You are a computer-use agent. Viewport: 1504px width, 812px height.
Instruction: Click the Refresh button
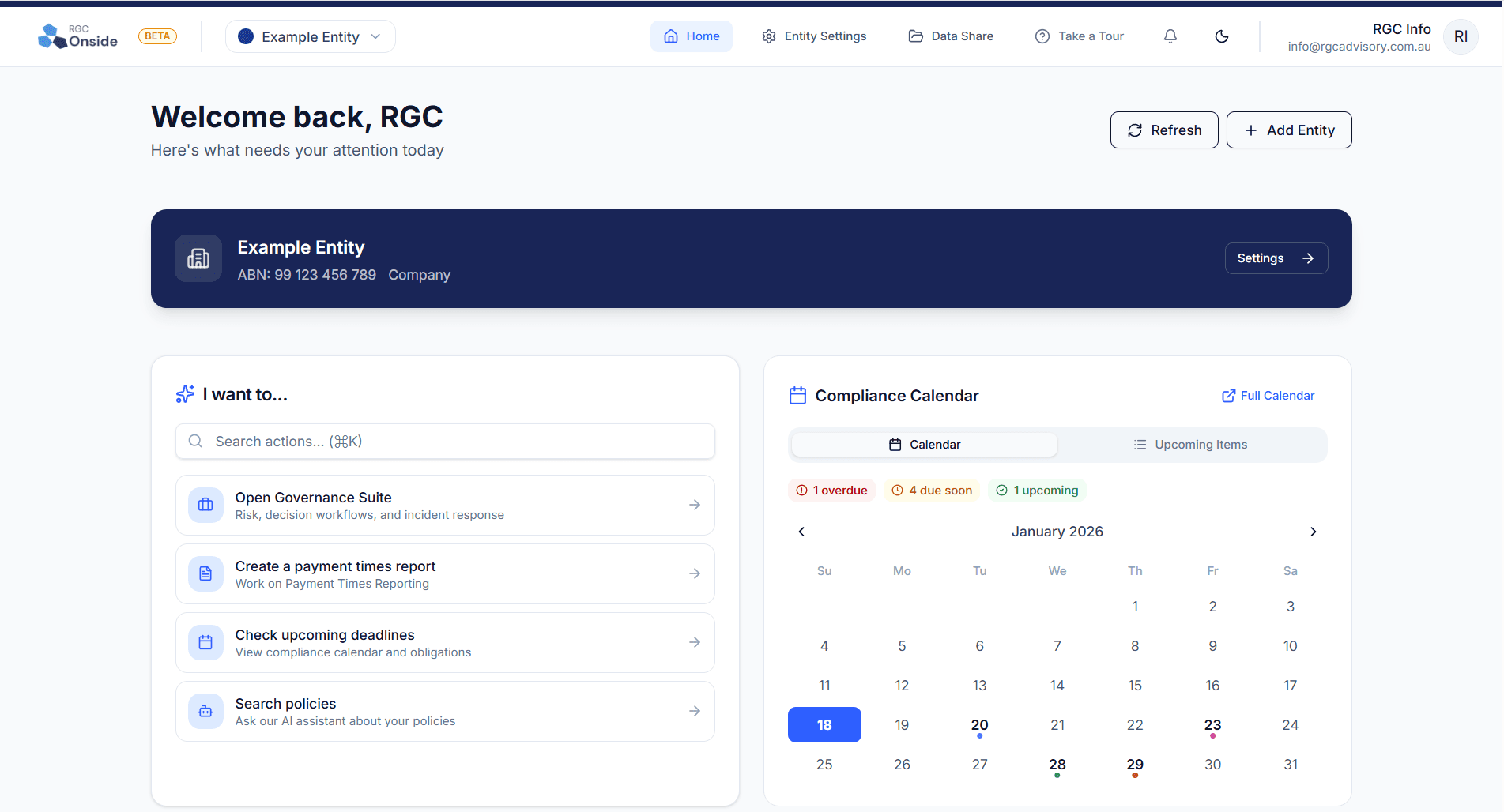click(1163, 130)
